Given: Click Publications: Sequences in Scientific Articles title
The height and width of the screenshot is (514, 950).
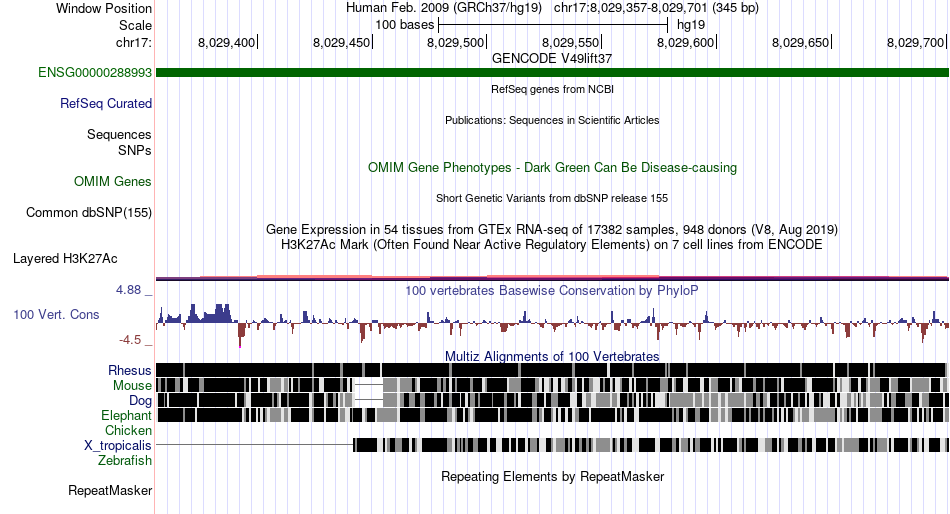Looking at the screenshot, I should (552, 120).
